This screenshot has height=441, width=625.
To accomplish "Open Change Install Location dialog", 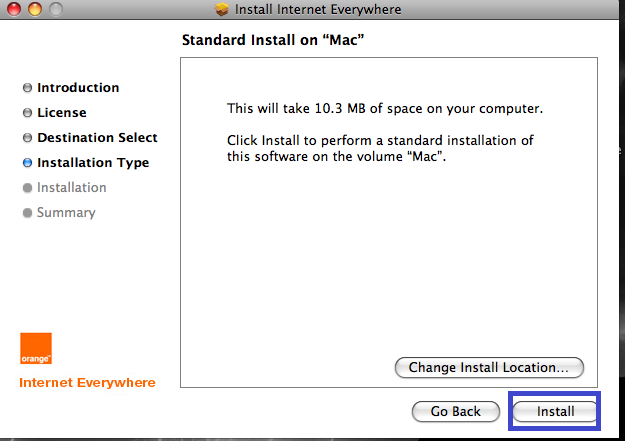I will tap(489, 367).
